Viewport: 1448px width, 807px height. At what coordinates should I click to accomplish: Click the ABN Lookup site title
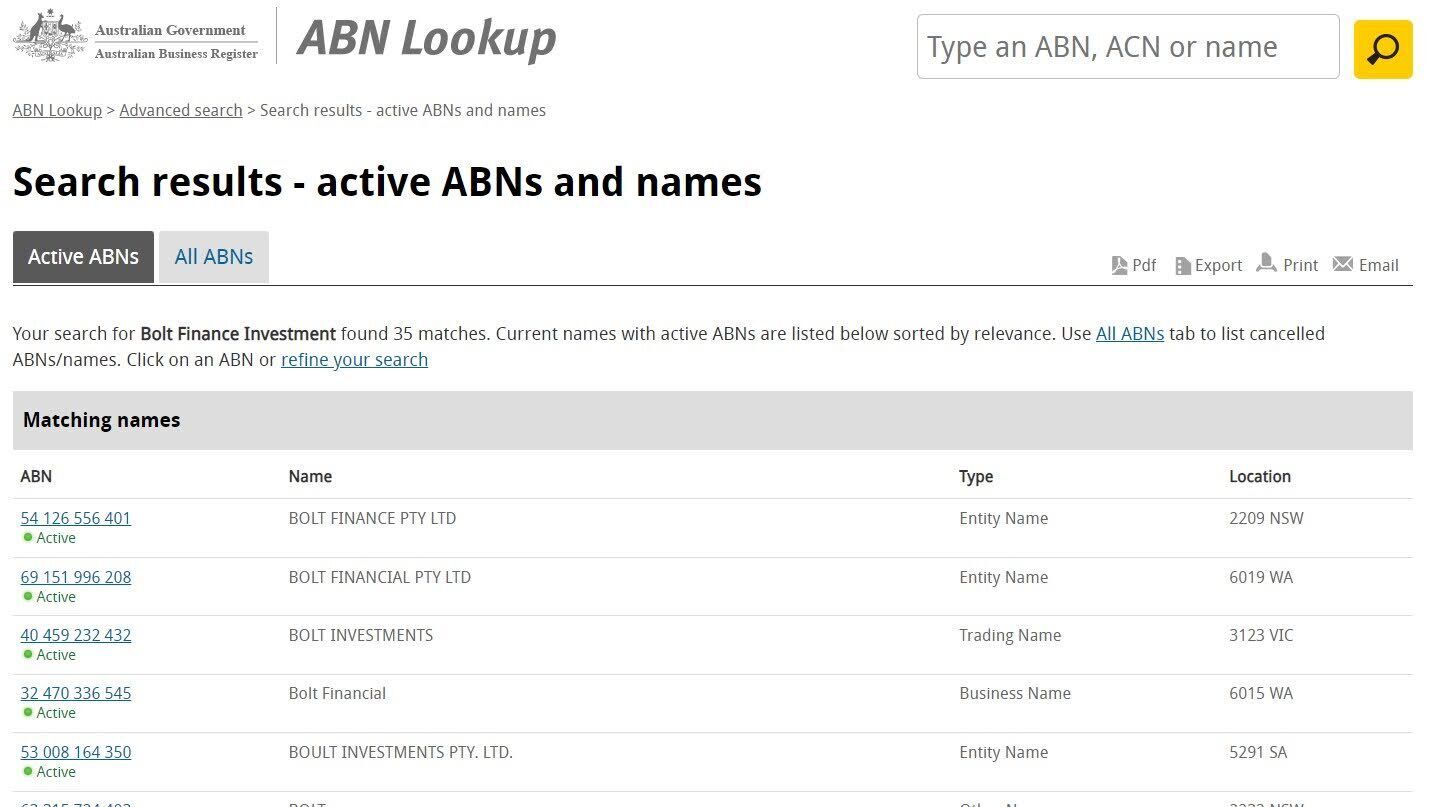[427, 39]
